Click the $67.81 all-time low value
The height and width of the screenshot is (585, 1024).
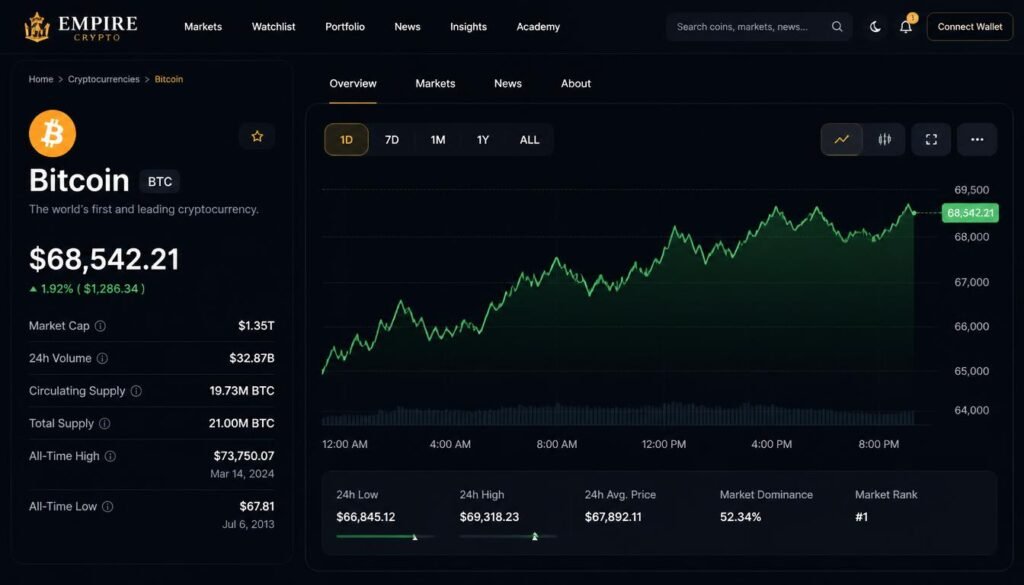tap(257, 506)
